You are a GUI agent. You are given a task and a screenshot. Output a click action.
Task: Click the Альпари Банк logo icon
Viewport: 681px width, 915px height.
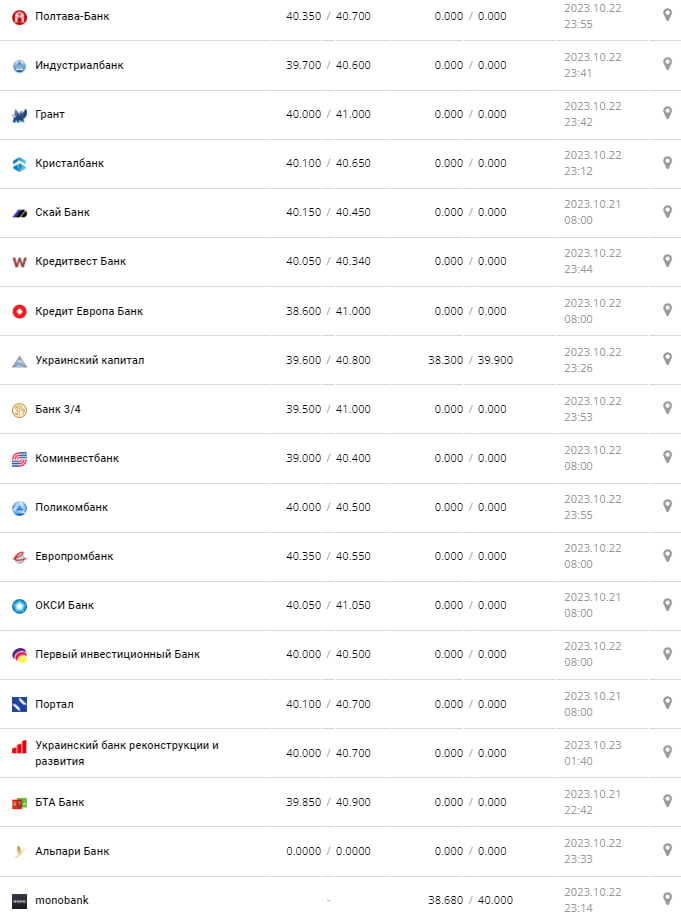19,852
